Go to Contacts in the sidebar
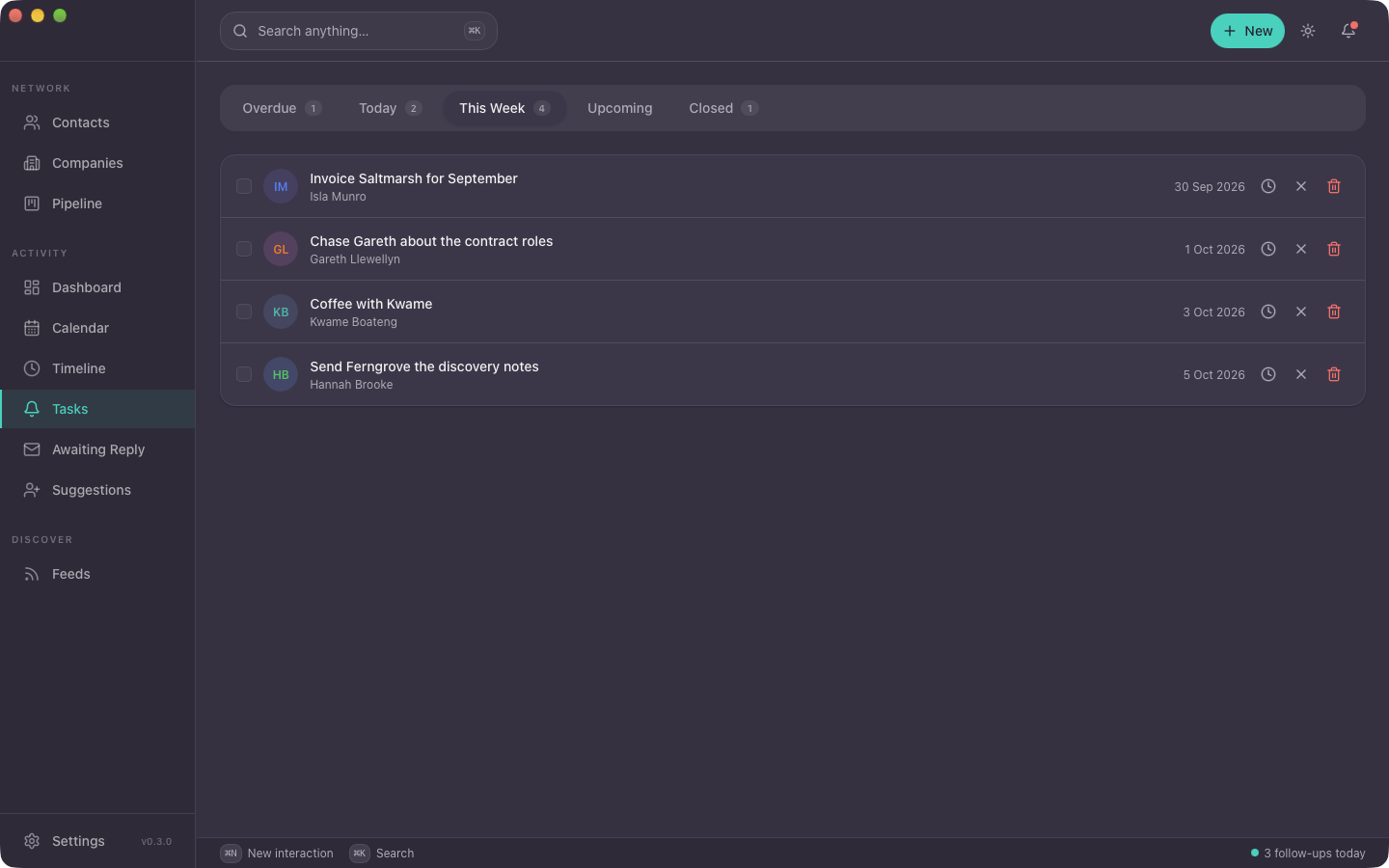Viewport: 1389px width, 868px height. click(x=97, y=122)
